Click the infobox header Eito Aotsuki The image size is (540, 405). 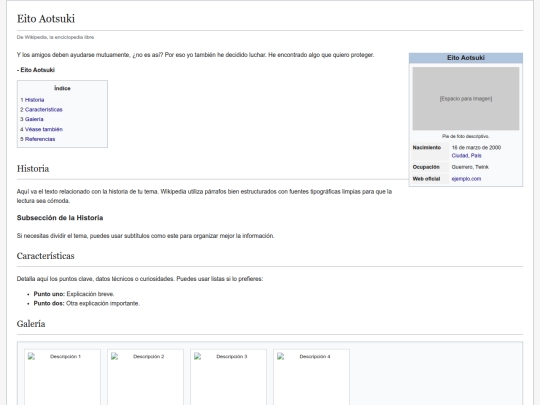(x=466, y=58)
